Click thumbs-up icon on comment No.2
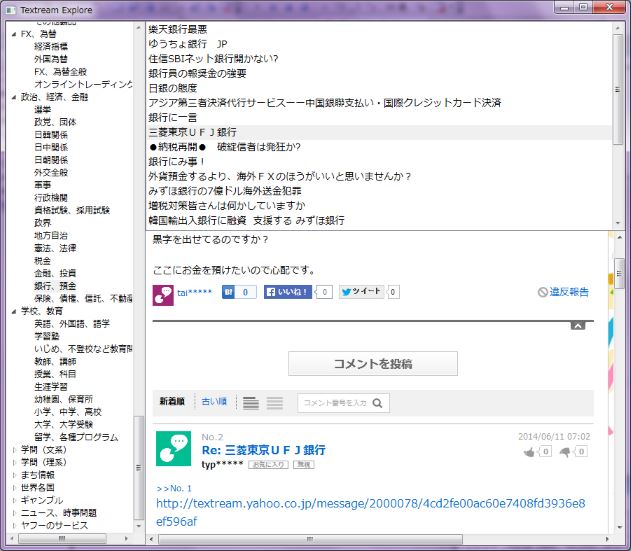Viewport: 631px width, 551px height. coord(529,452)
